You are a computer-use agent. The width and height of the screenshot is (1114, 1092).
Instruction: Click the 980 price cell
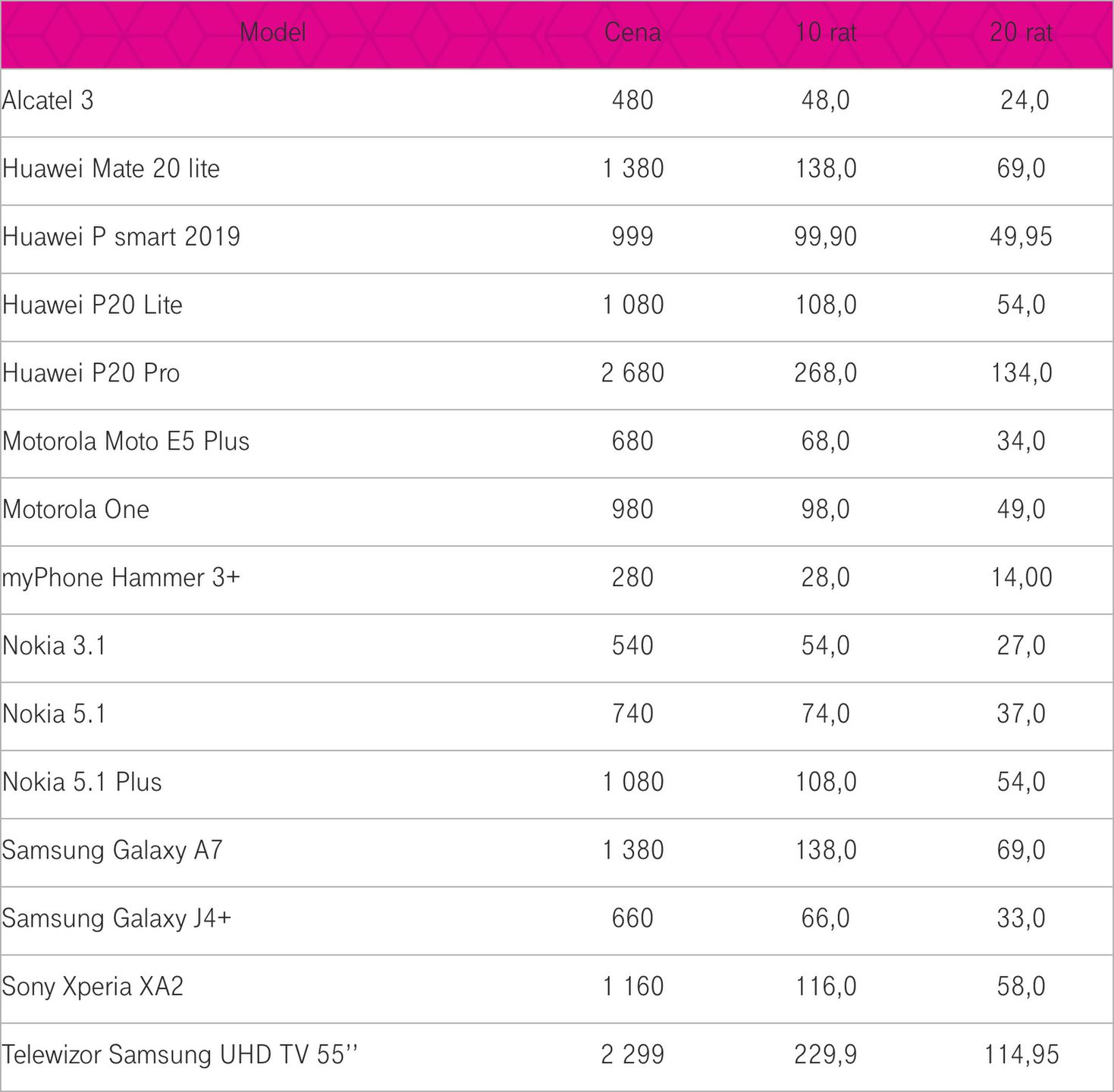[632, 510]
